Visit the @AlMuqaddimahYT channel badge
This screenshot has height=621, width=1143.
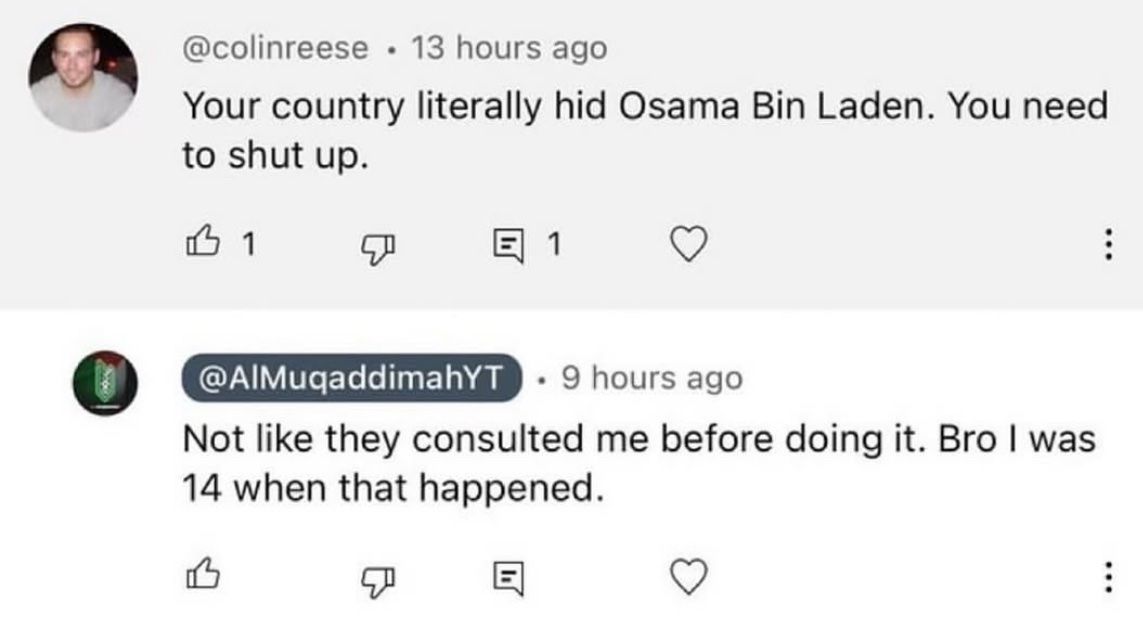352,378
